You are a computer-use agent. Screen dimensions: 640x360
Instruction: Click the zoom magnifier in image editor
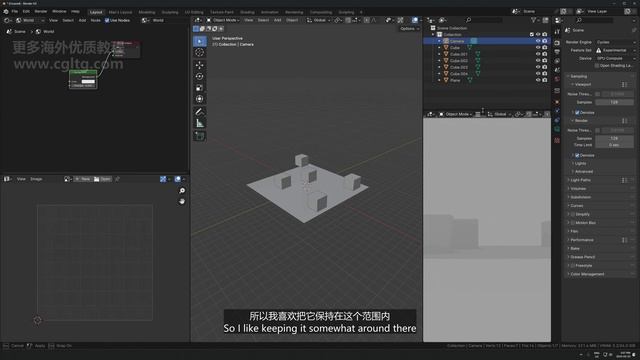tap(182, 191)
